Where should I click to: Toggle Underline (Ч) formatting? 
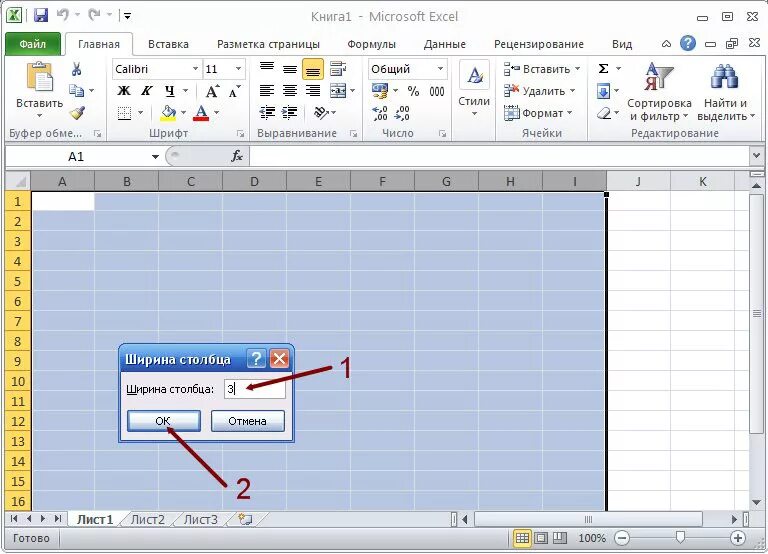169,91
